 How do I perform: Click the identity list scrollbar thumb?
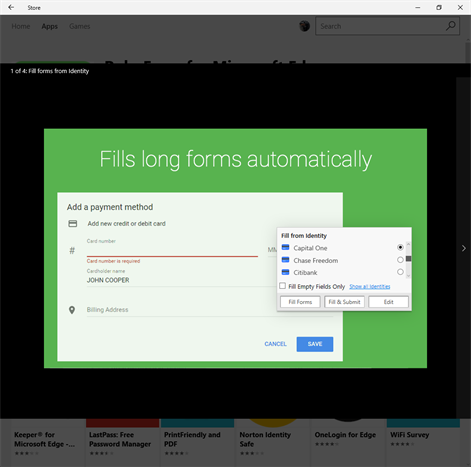408,259
